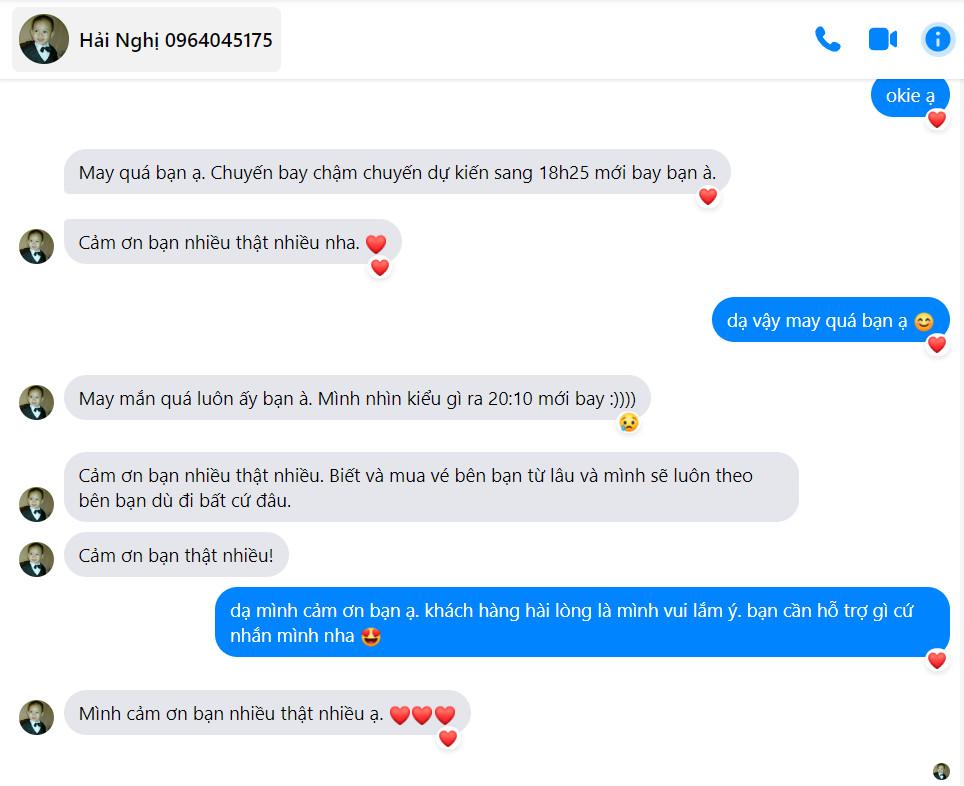Click the seen-by avatar at the bottom right
The width and height of the screenshot is (964, 786).
tap(941, 771)
